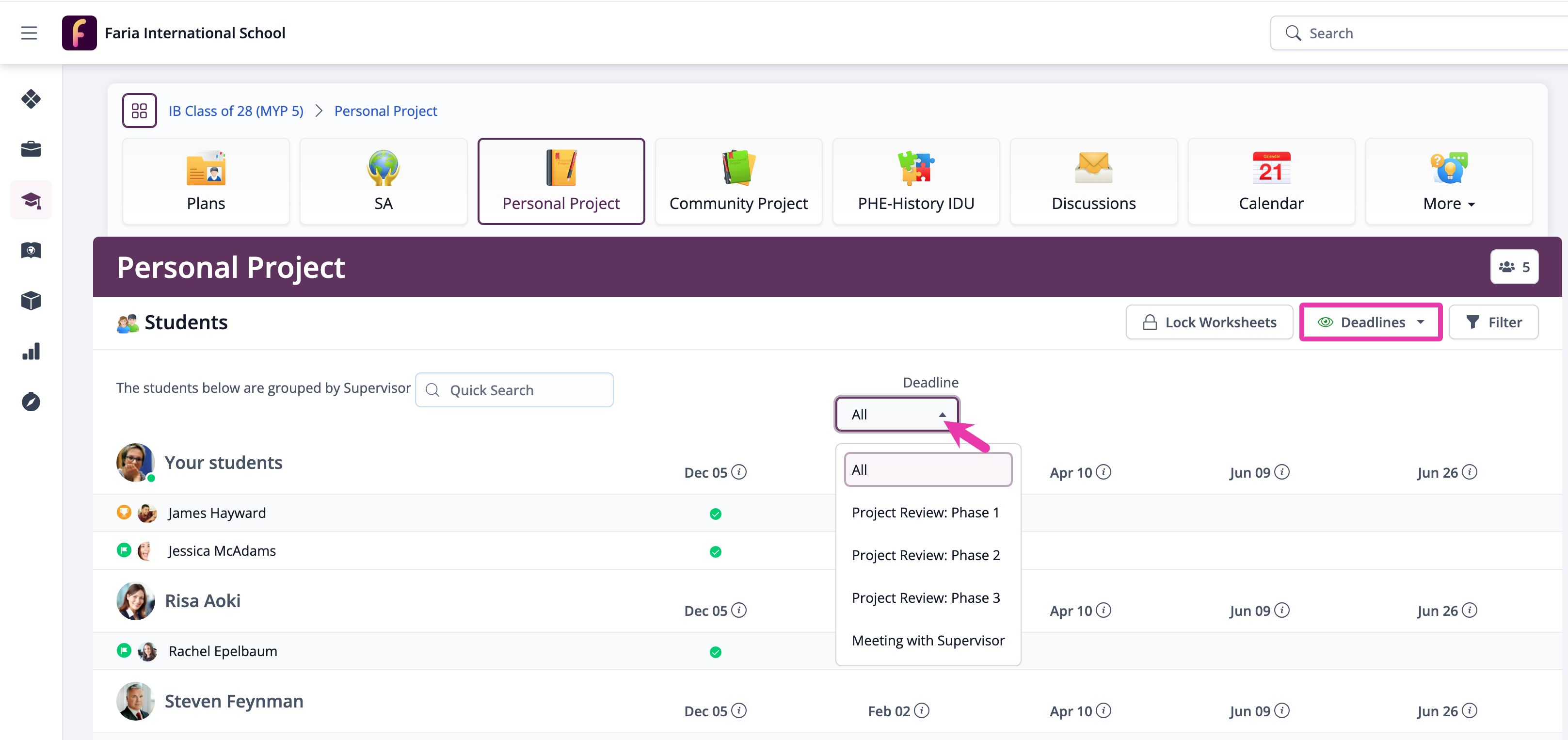Click the cube sidebar icon
The width and height of the screenshot is (1568, 740).
tap(31, 301)
